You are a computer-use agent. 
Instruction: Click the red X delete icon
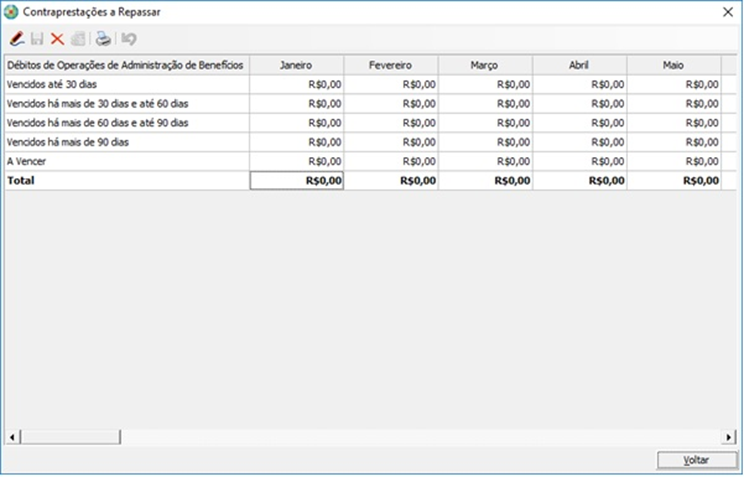click(57, 39)
